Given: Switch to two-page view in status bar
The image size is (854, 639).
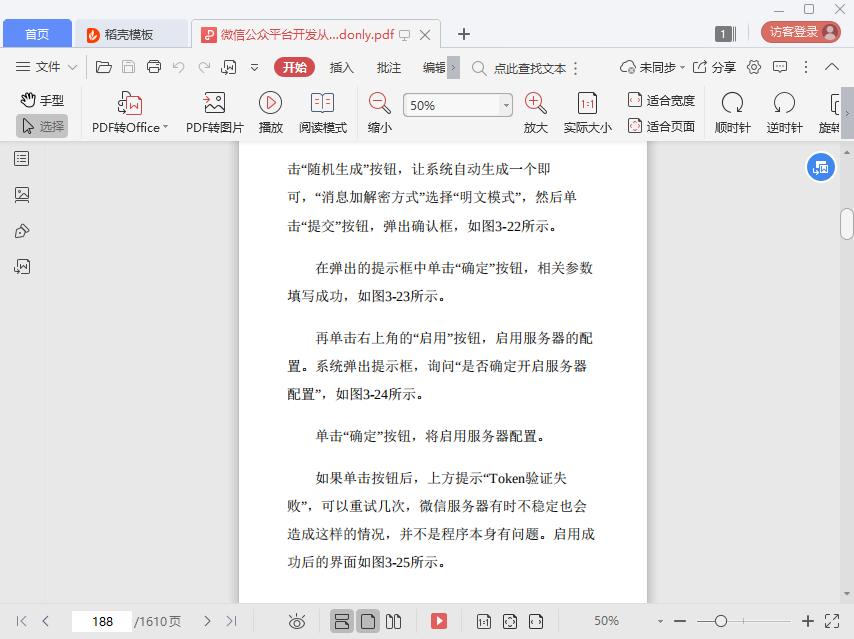Looking at the screenshot, I should 394,621.
